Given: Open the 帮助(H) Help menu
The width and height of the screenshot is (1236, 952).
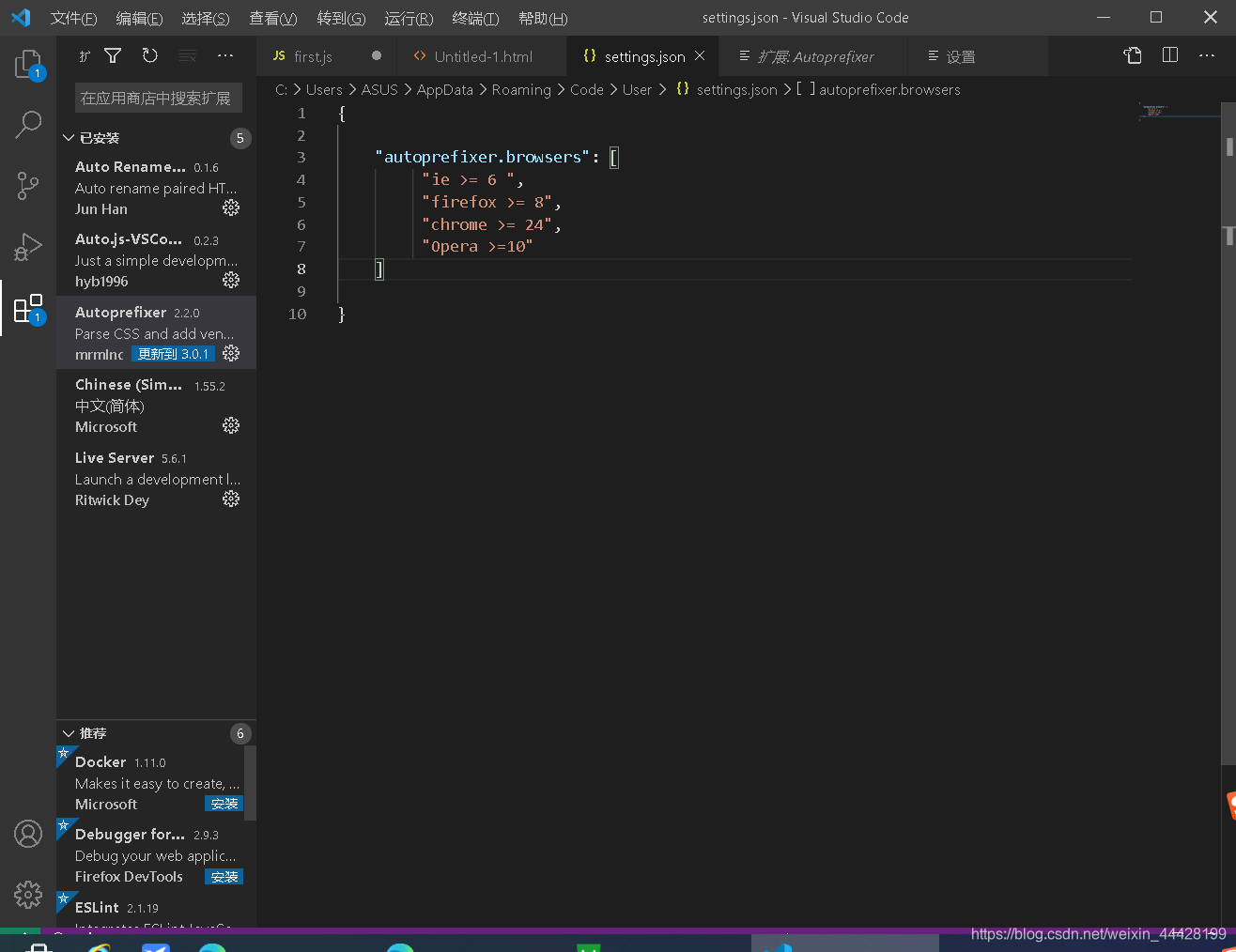Looking at the screenshot, I should [543, 18].
